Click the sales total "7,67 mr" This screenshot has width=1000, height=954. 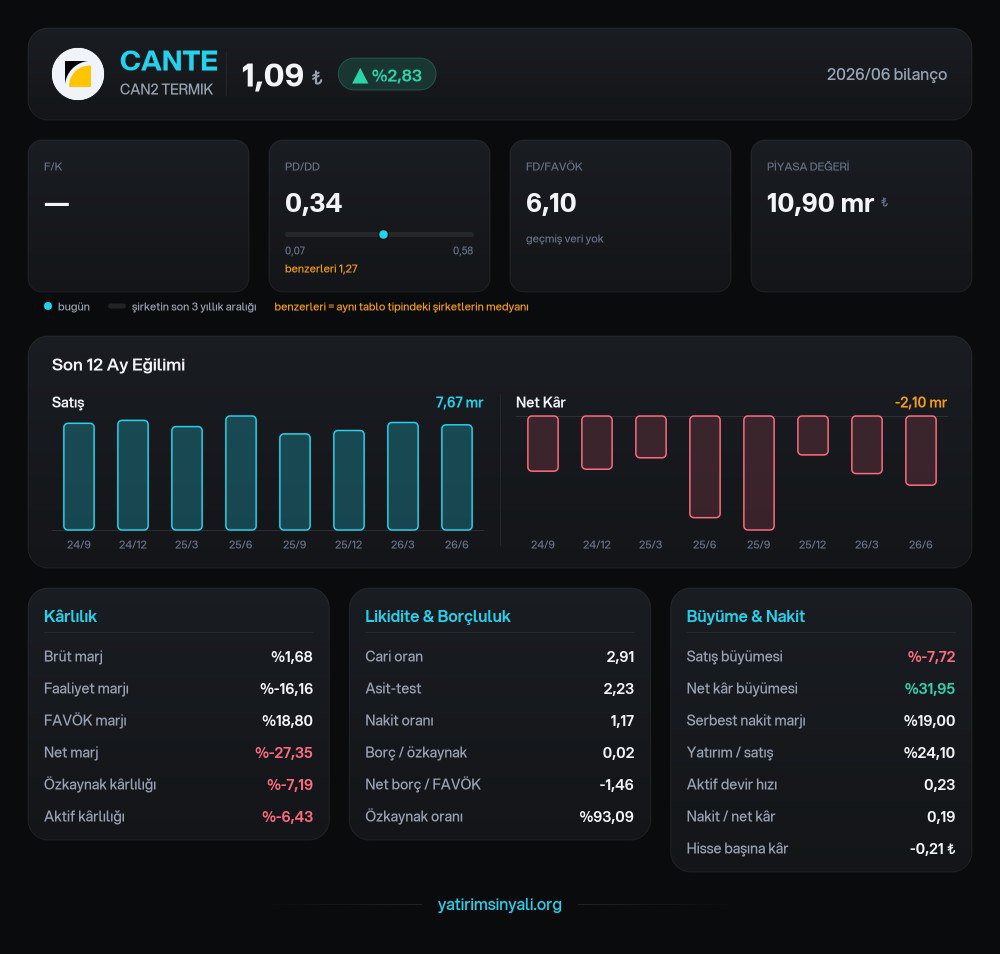tap(459, 402)
